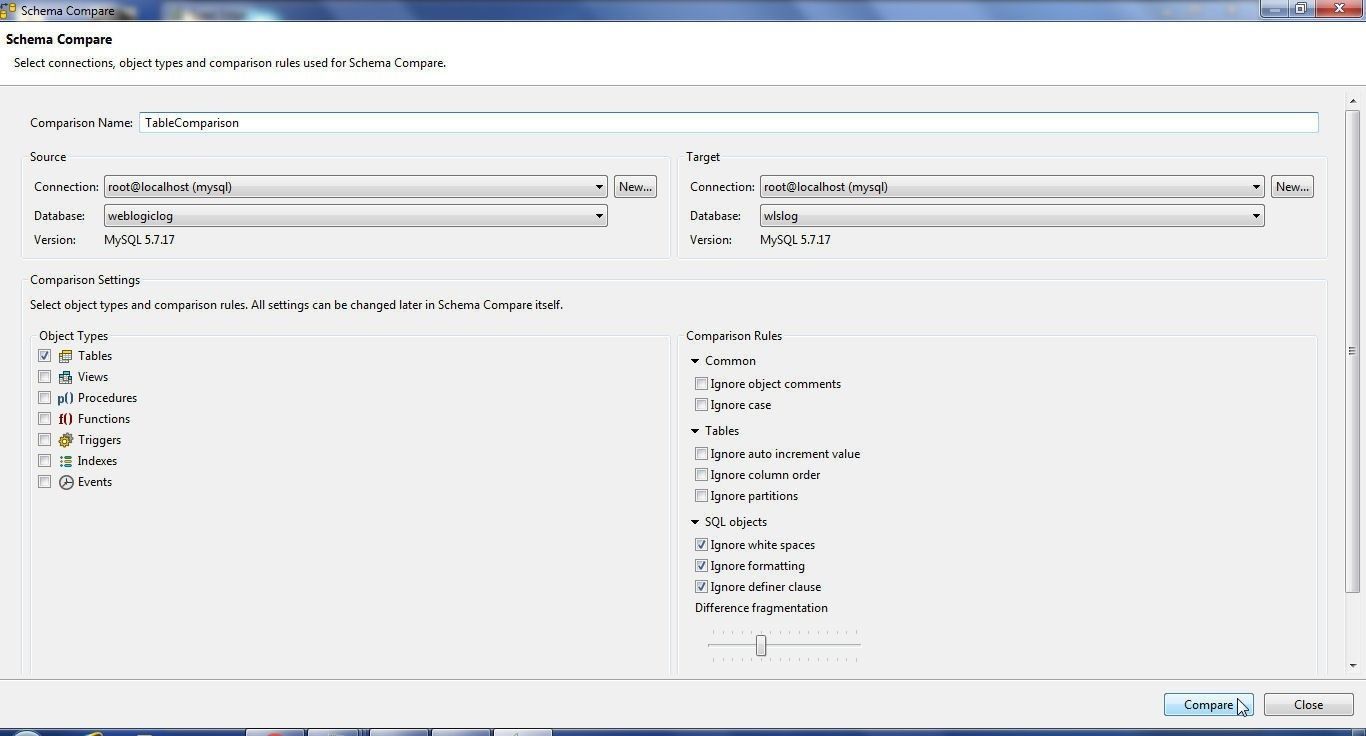Collapse the SQL objects section
Screen dimensions: 1366x736
point(695,522)
